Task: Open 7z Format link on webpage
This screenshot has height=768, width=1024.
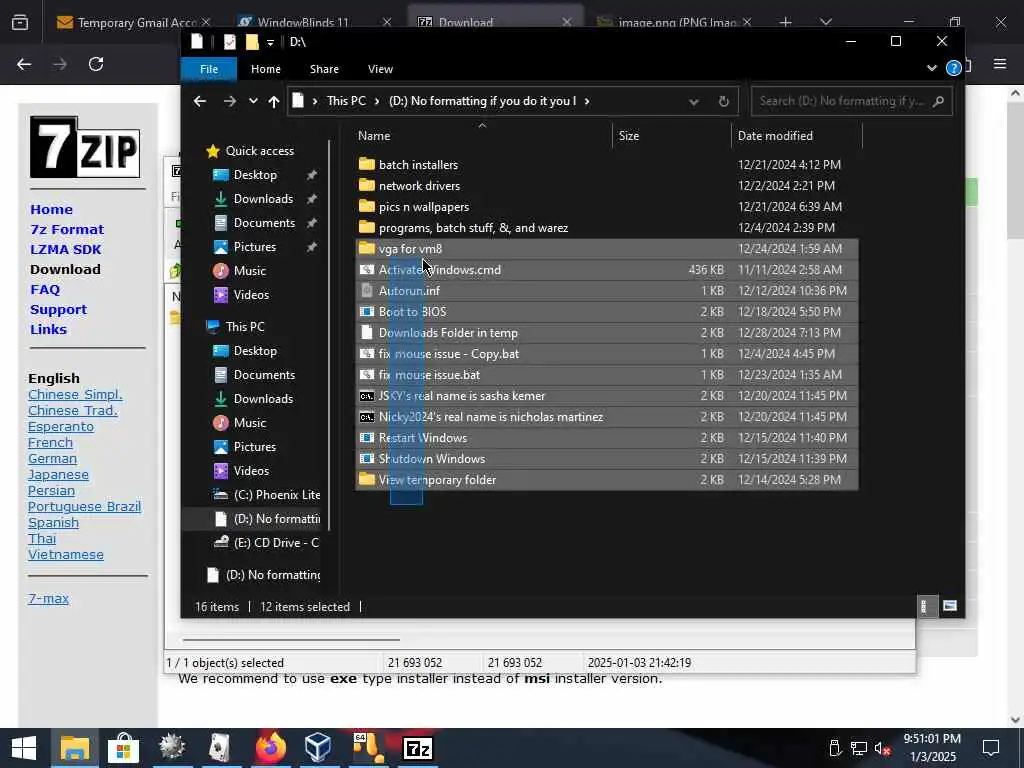Action: pyautogui.click(x=67, y=229)
